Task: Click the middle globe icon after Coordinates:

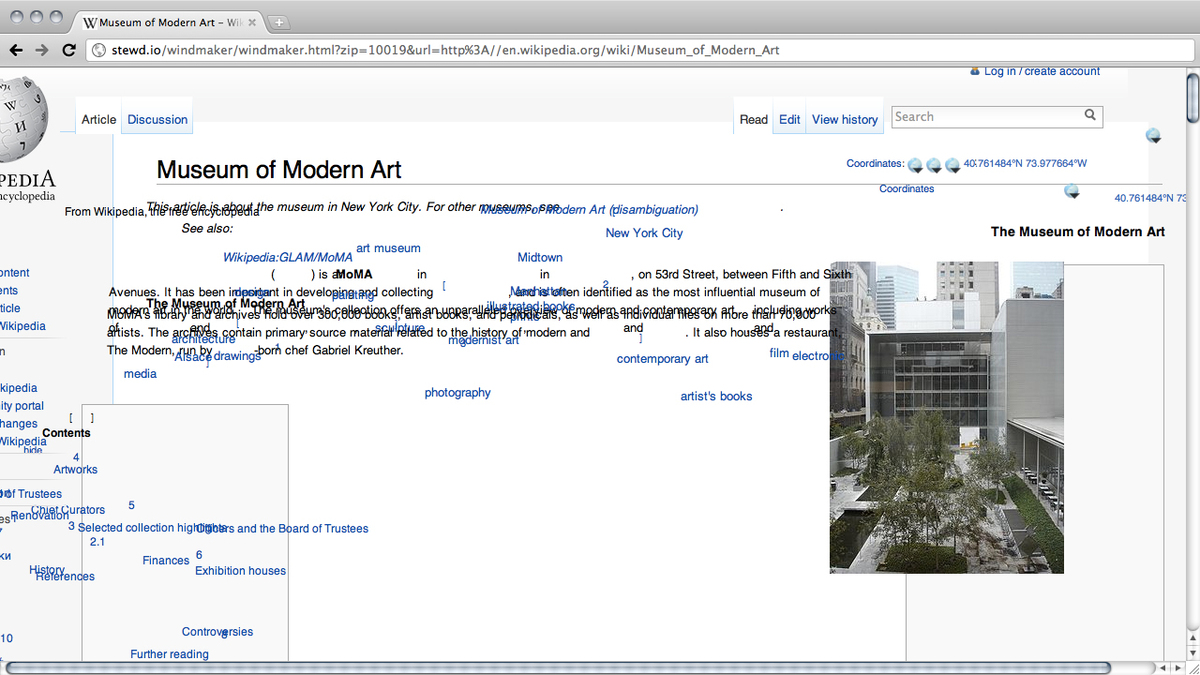Action: pyautogui.click(x=934, y=164)
